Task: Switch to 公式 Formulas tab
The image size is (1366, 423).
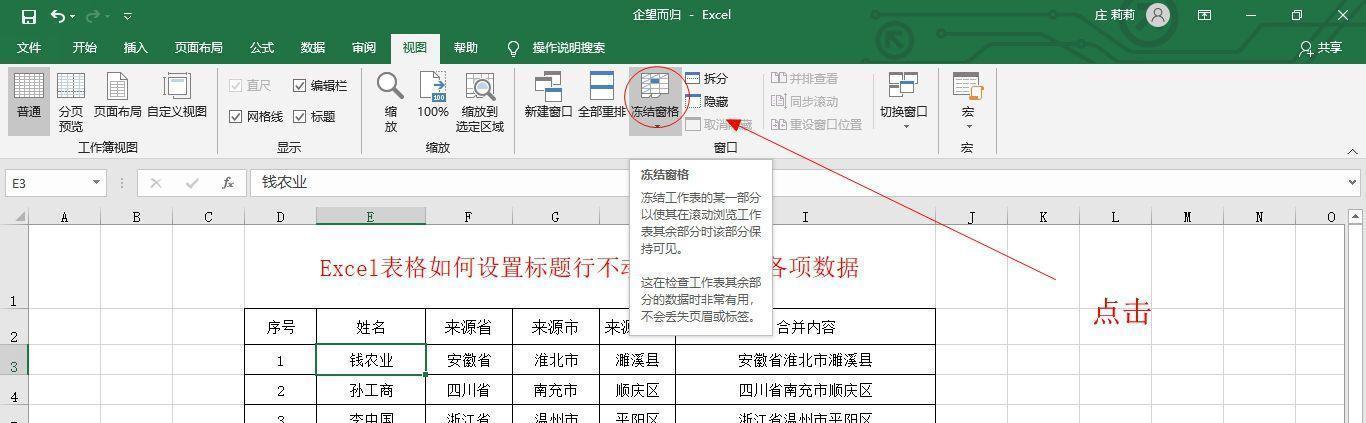Action: coord(262,48)
